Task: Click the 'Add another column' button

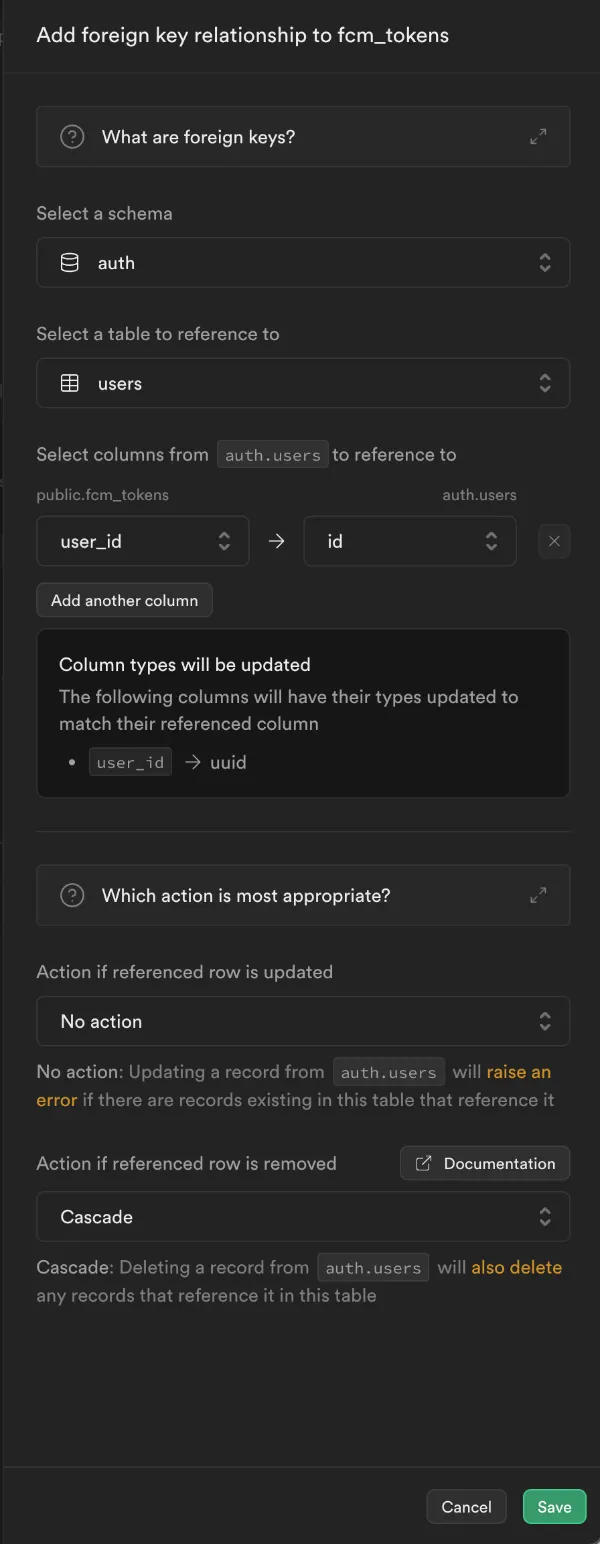Action: point(125,601)
